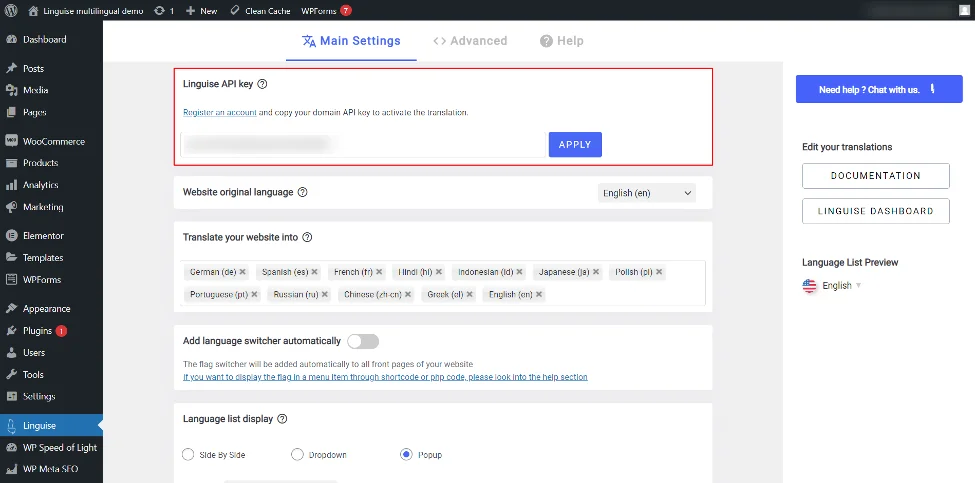
Task: Open WP Meta SEO in sidebar
Action: tap(51, 469)
